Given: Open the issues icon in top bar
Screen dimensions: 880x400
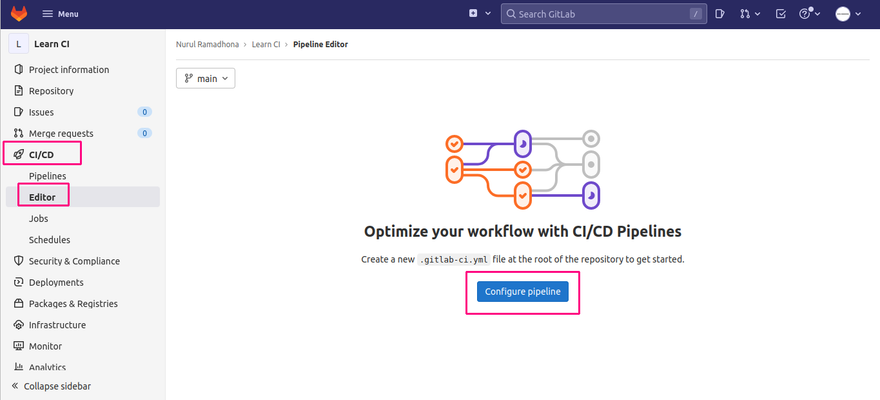Looking at the screenshot, I should (x=720, y=14).
